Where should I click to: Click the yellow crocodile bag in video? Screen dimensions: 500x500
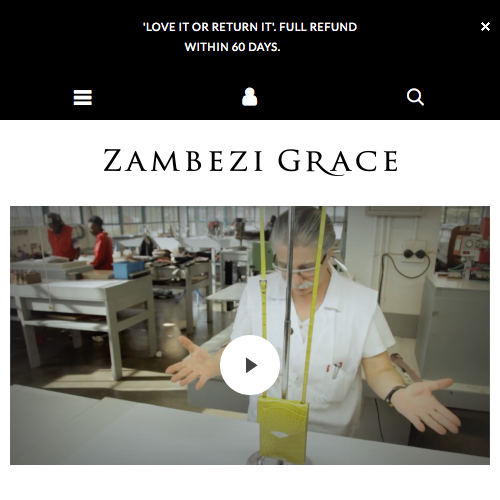click(x=283, y=428)
